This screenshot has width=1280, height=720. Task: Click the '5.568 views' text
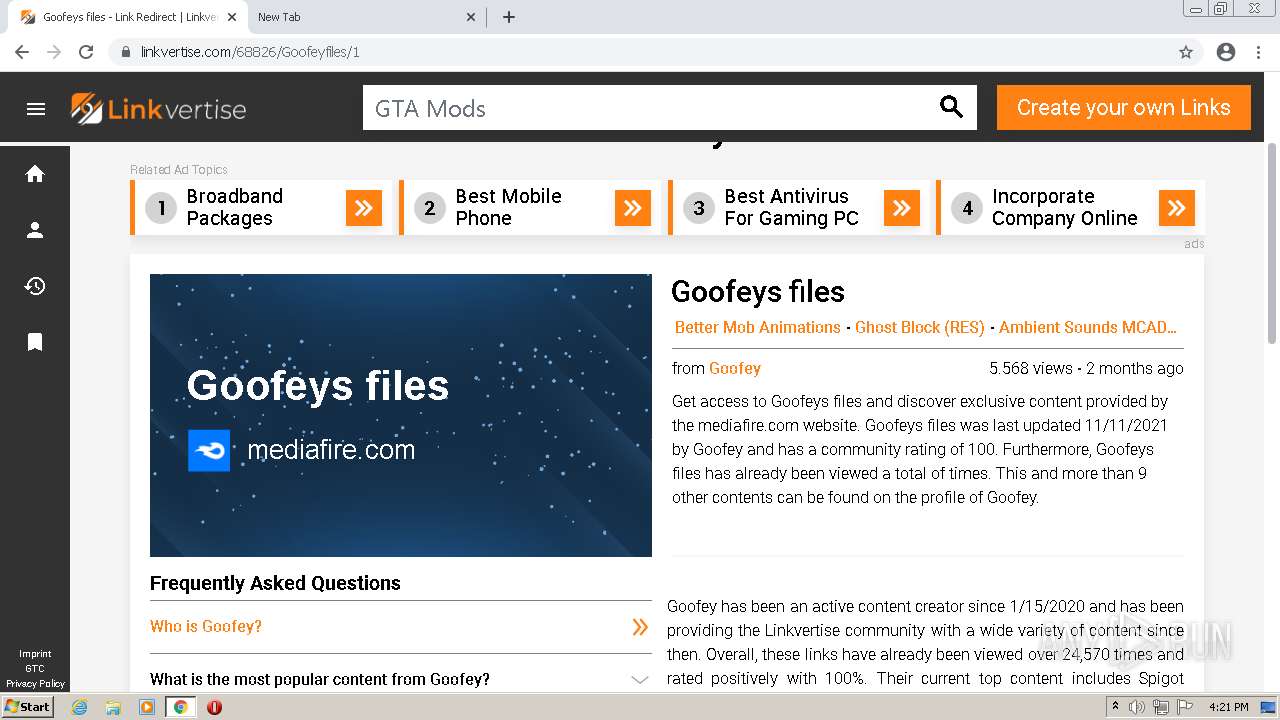coord(1030,368)
